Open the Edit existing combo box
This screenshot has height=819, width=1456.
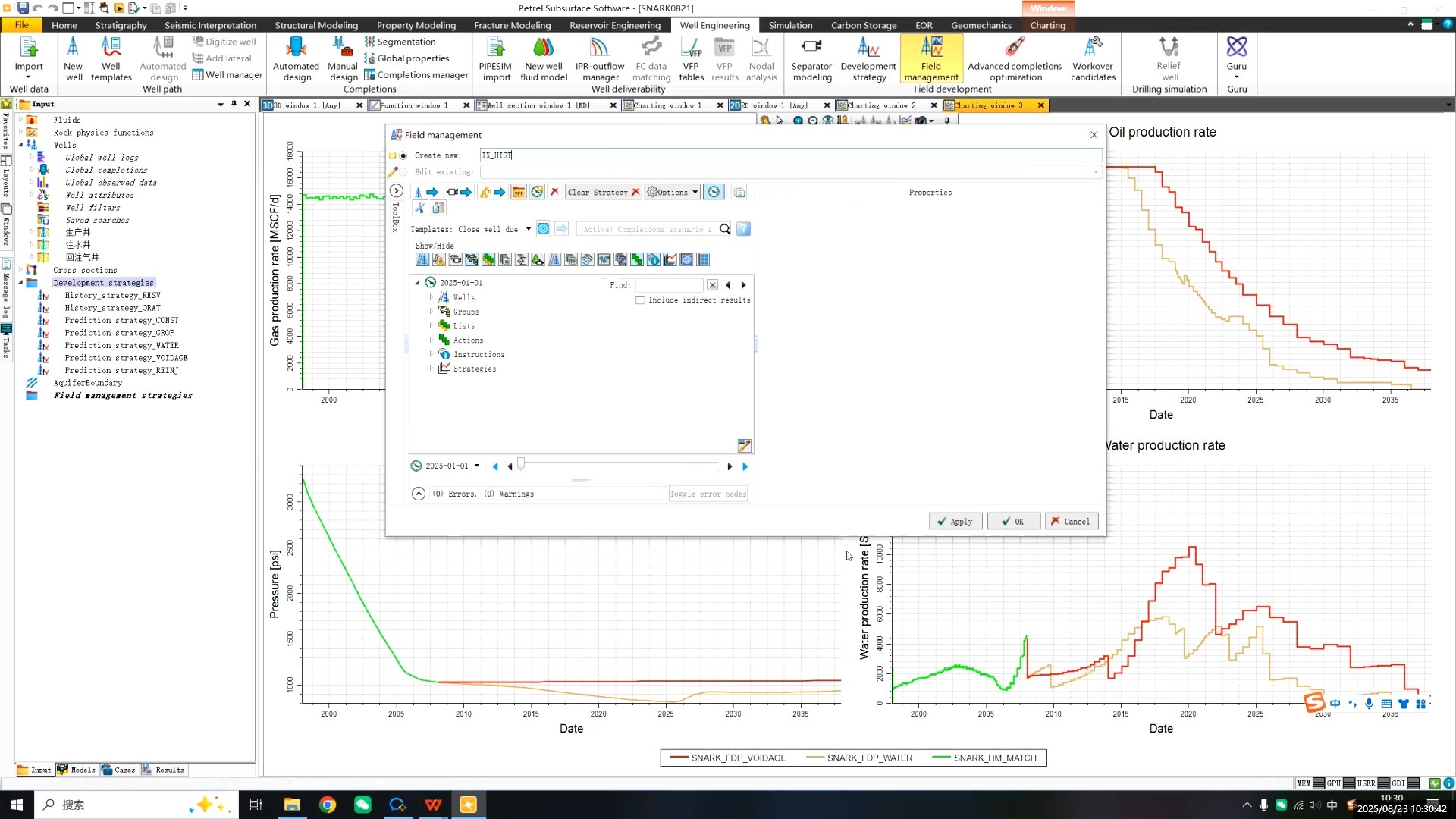pyautogui.click(x=791, y=172)
